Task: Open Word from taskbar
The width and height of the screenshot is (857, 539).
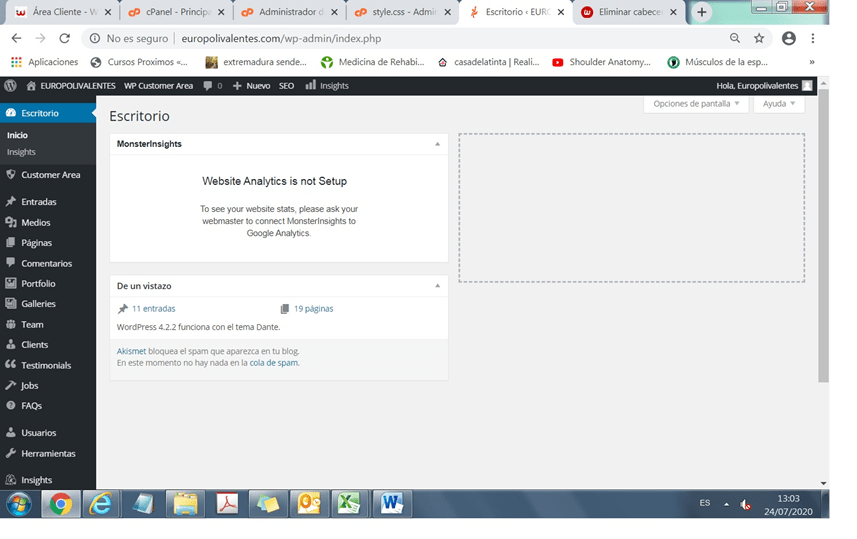Action: pyautogui.click(x=391, y=504)
